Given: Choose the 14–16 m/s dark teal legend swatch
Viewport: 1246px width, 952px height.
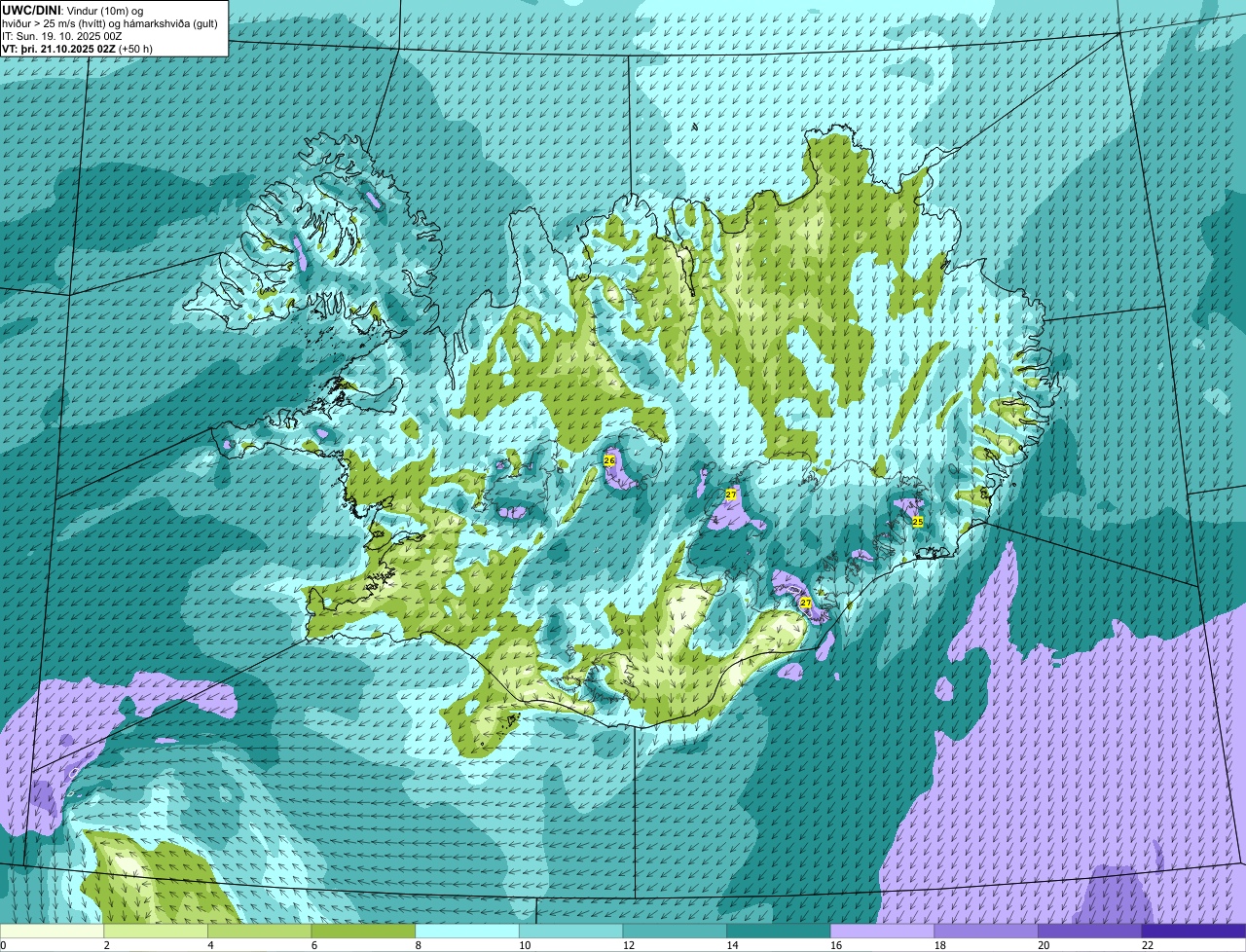Looking at the screenshot, I should point(779,932).
